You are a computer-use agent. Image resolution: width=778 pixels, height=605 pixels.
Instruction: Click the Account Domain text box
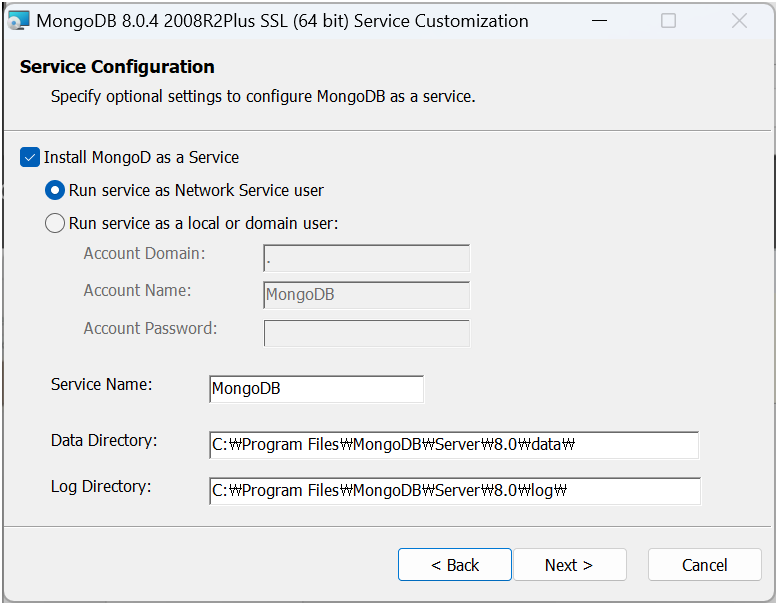tap(366, 258)
